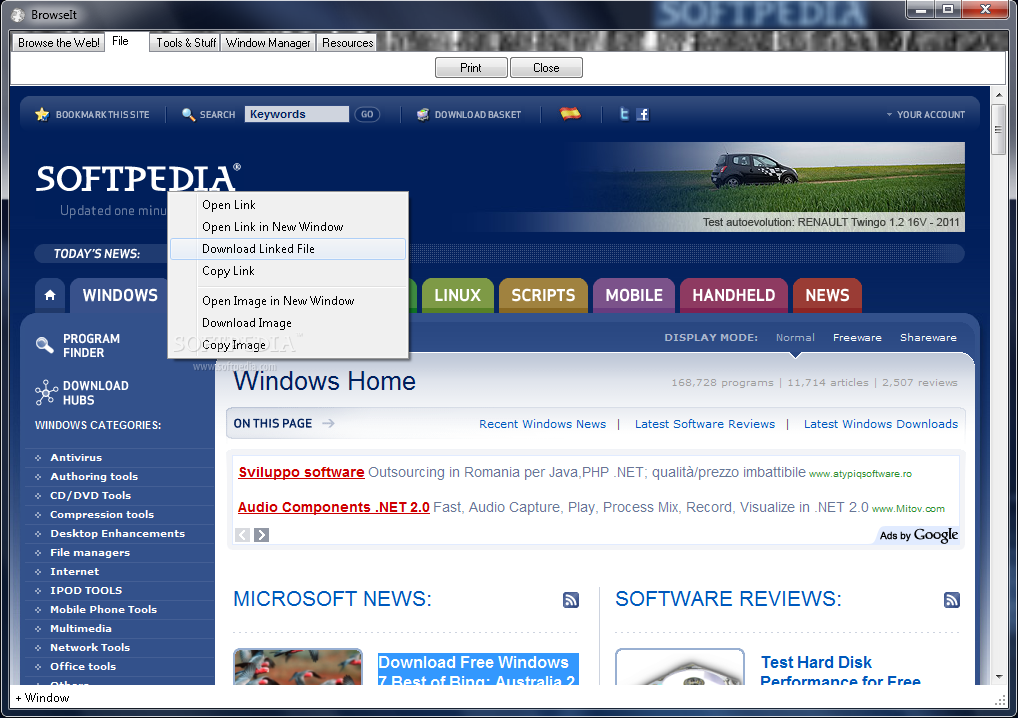The width and height of the screenshot is (1018, 718).
Task: Open the Network Tools category
Action: click(90, 647)
